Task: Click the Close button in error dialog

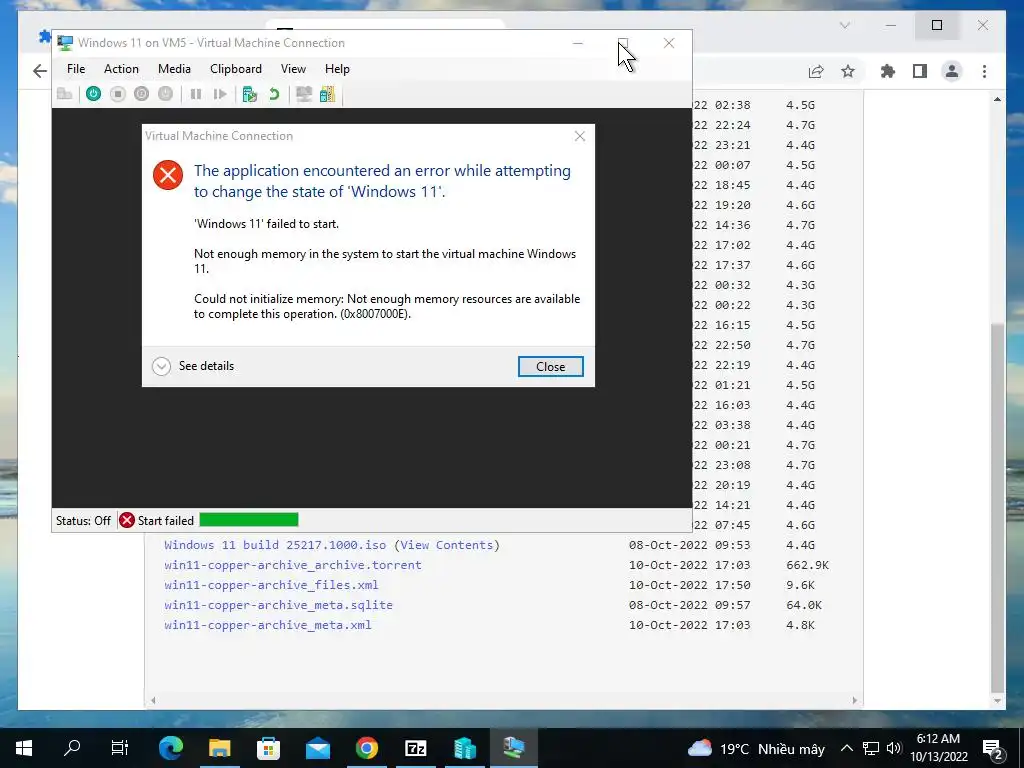Action: point(551,366)
